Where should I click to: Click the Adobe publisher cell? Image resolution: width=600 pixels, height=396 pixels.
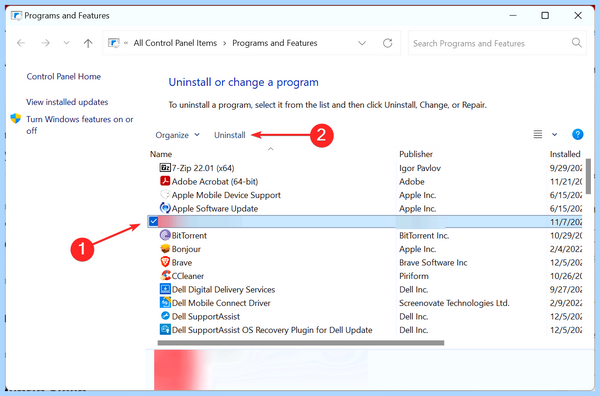[x=412, y=181]
